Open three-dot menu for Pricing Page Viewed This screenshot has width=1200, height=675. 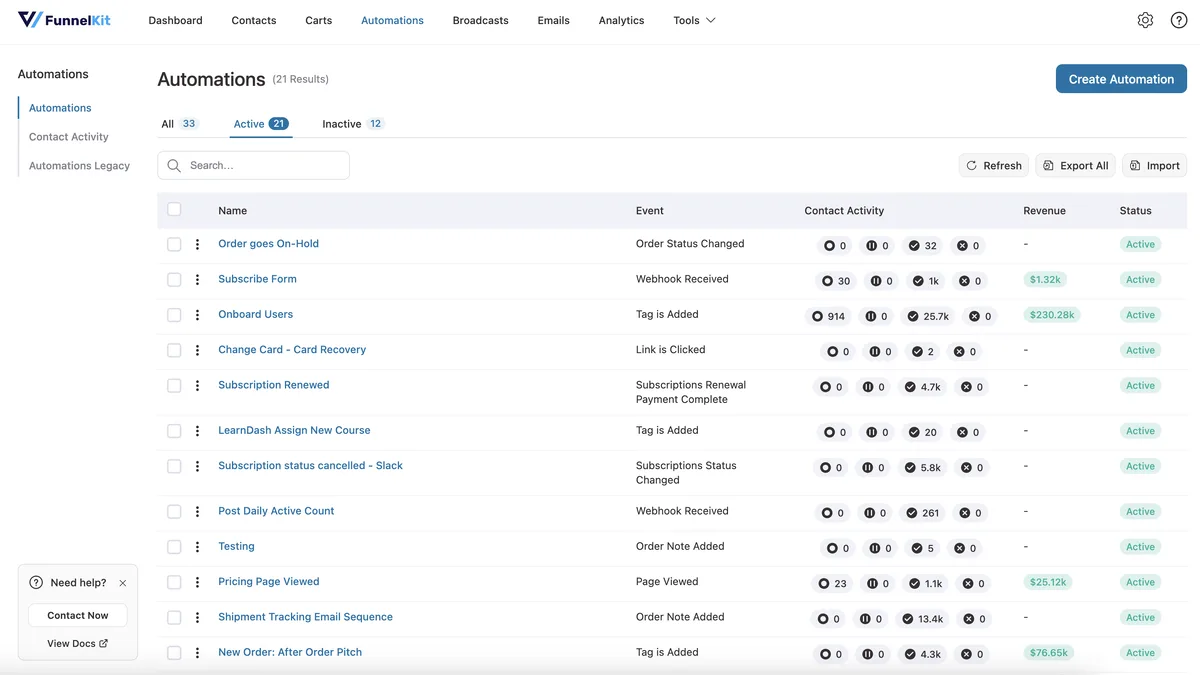197,582
